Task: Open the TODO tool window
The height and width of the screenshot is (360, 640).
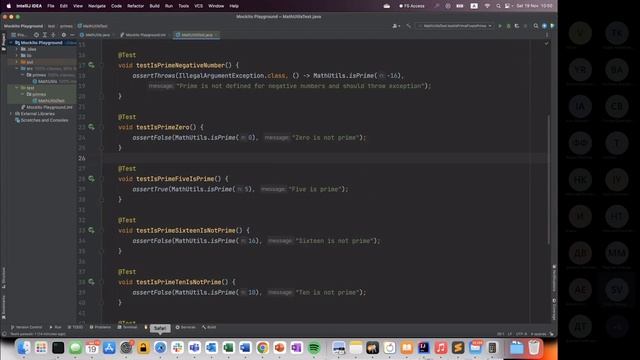Action: [76, 327]
